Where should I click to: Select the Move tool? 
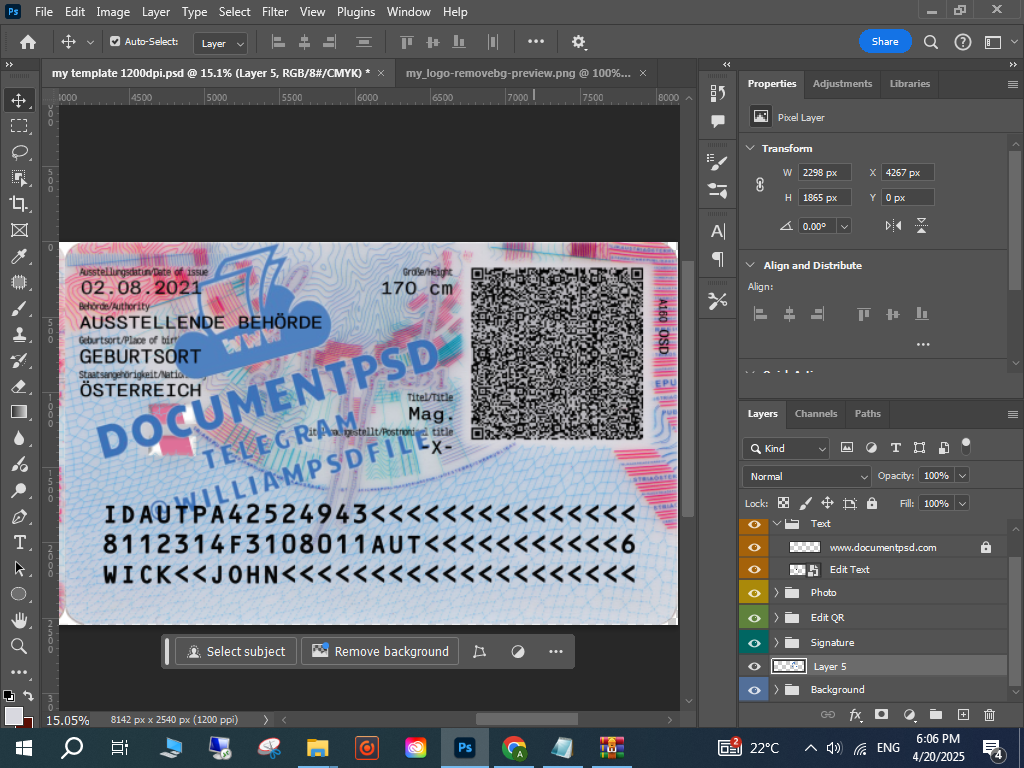coord(19,100)
